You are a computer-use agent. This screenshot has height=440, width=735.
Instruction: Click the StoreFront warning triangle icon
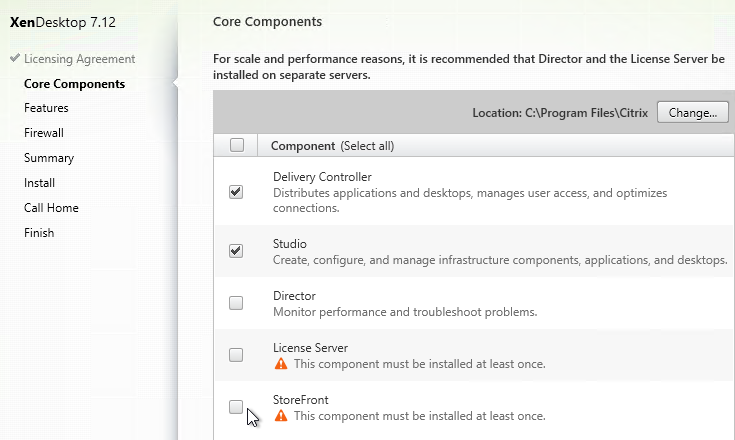click(281, 416)
